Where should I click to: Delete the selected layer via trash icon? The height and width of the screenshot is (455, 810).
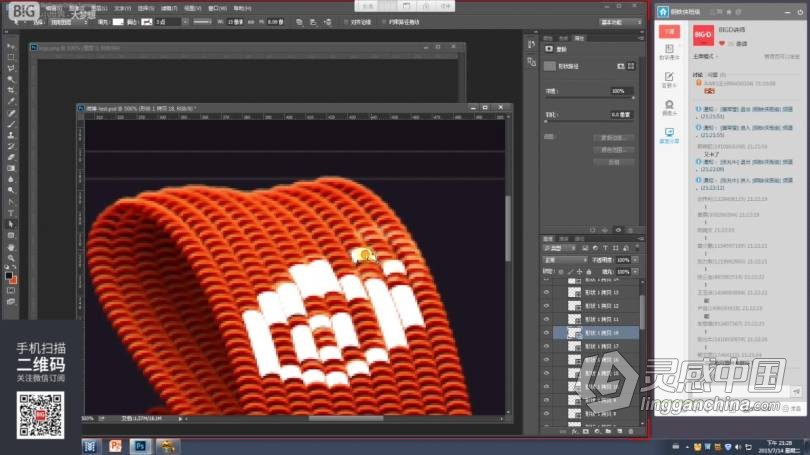tap(631, 432)
